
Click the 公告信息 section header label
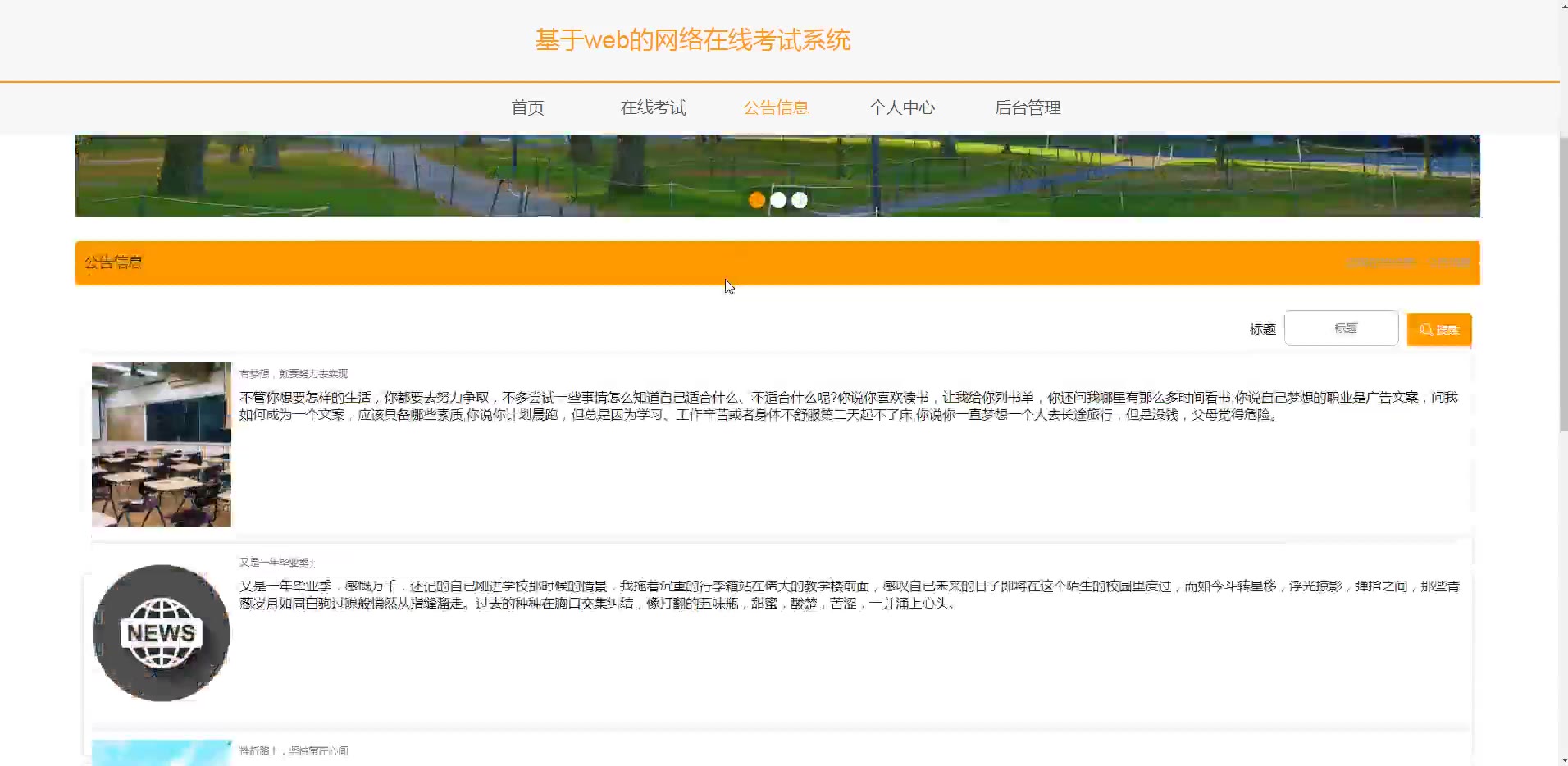tap(113, 262)
